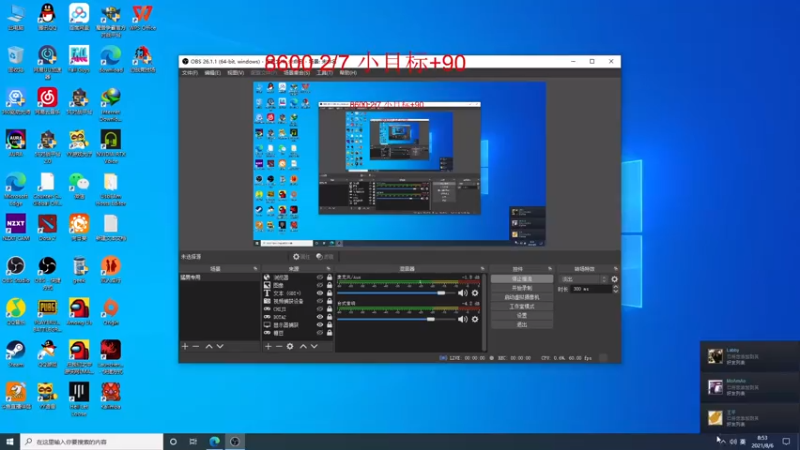
Task: Open the Fall Guys desktop shortcut
Action: [79, 59]
